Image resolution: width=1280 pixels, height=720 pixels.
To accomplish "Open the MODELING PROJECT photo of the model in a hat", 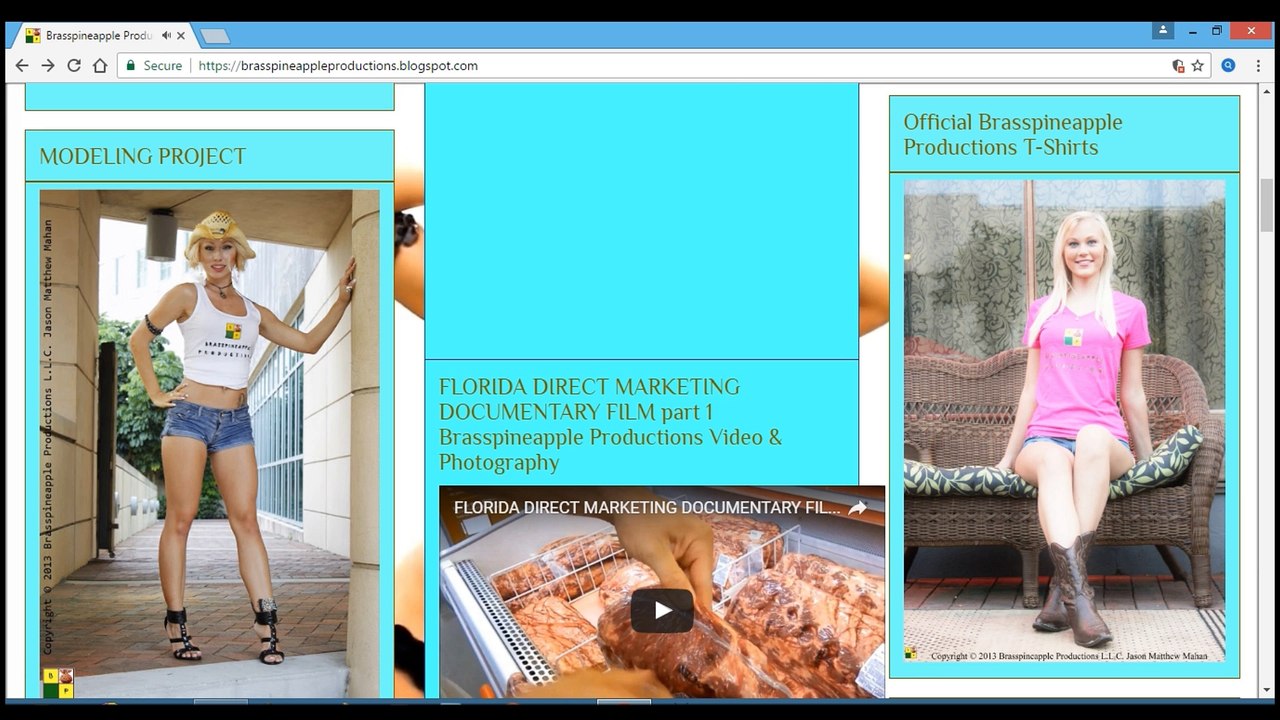I will tap(210, 444).
